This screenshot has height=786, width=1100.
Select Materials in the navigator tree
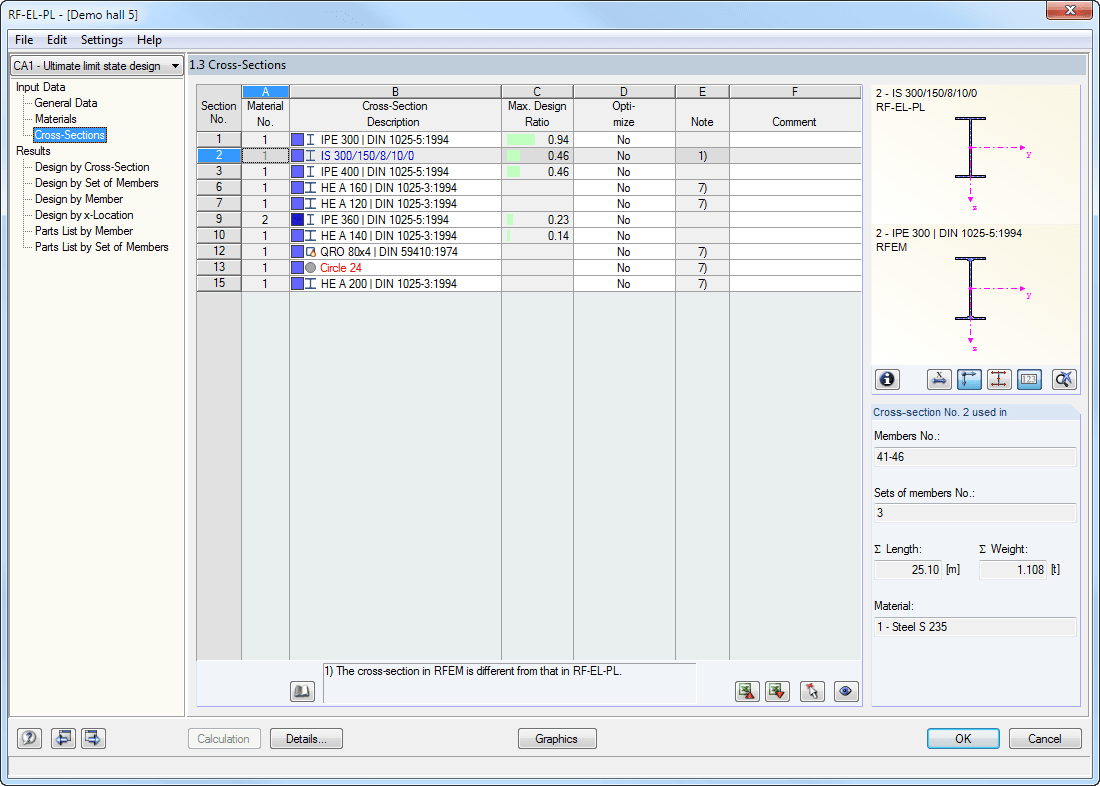pos(55,119)
